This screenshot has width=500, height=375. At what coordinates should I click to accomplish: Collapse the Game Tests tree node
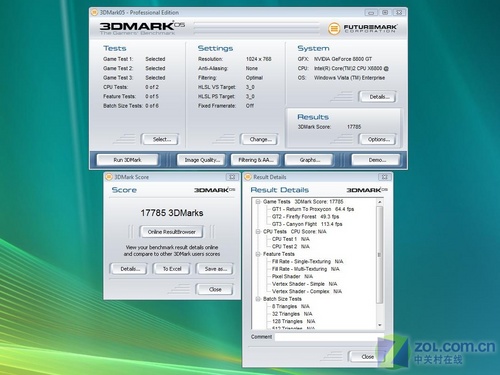tap(258, 202)
